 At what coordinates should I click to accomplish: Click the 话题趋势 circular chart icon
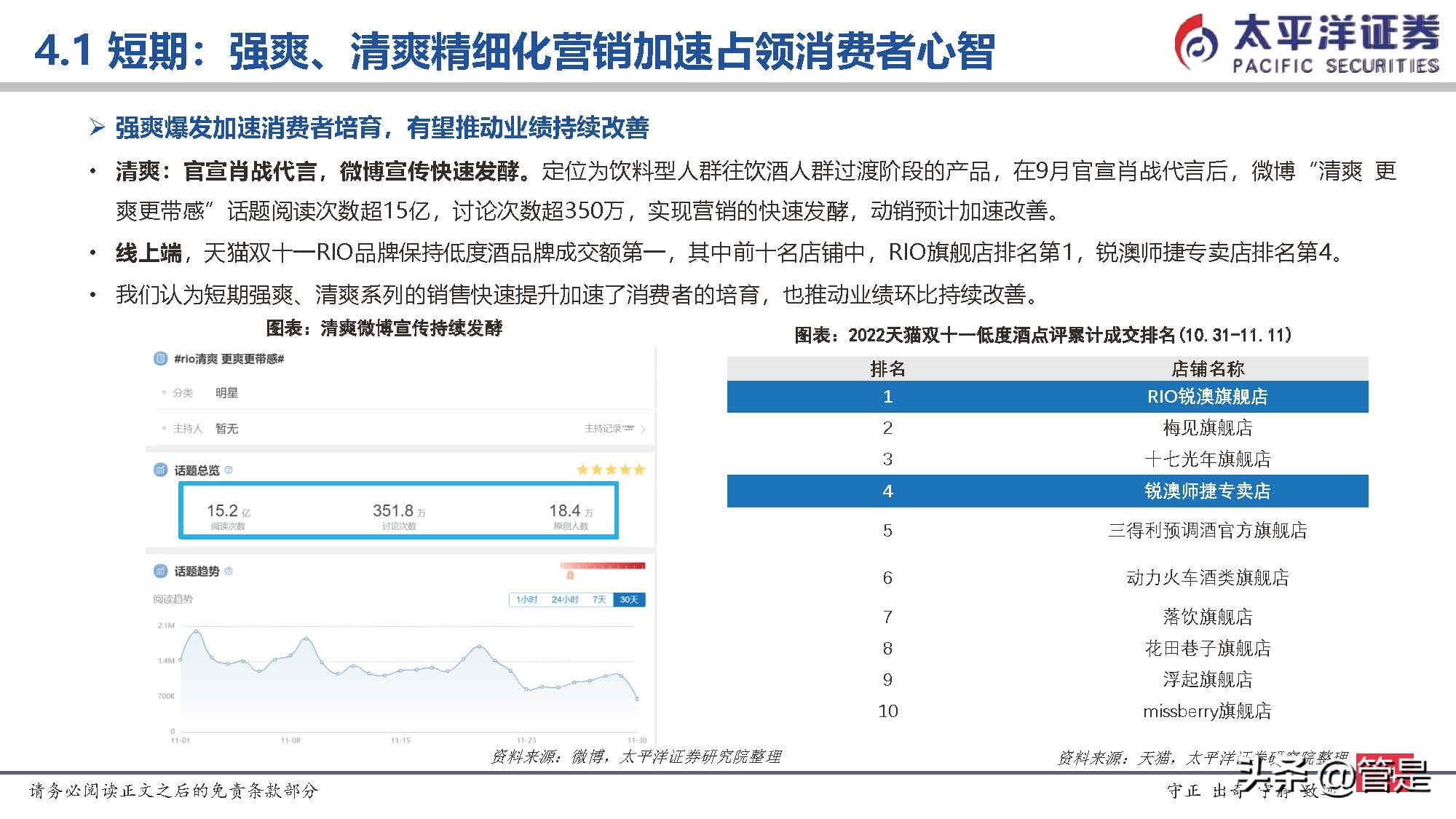[161, 571]
